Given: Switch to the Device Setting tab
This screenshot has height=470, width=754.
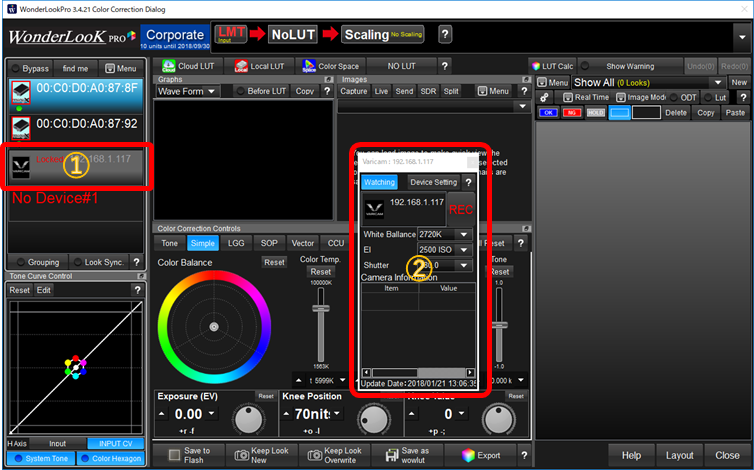Looking at the screenshot, I should coord(434,182).
